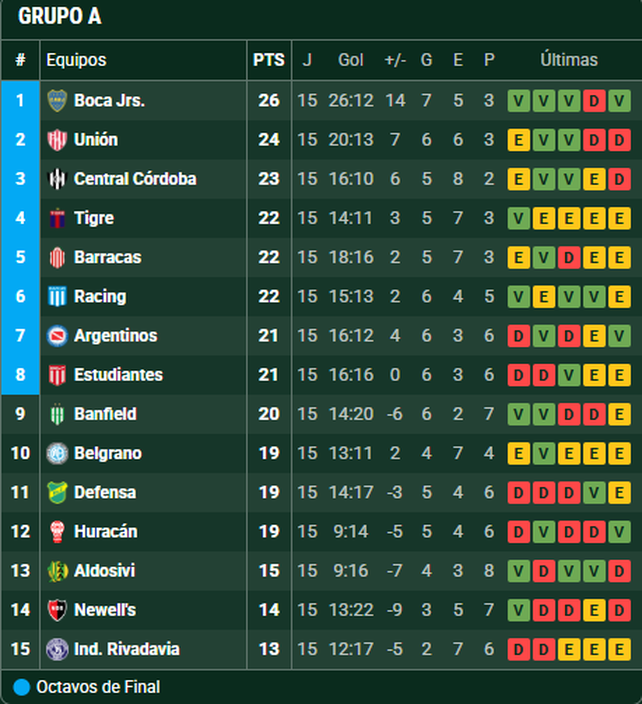Click Boca Jrs. red D result badge

point(594,100)
